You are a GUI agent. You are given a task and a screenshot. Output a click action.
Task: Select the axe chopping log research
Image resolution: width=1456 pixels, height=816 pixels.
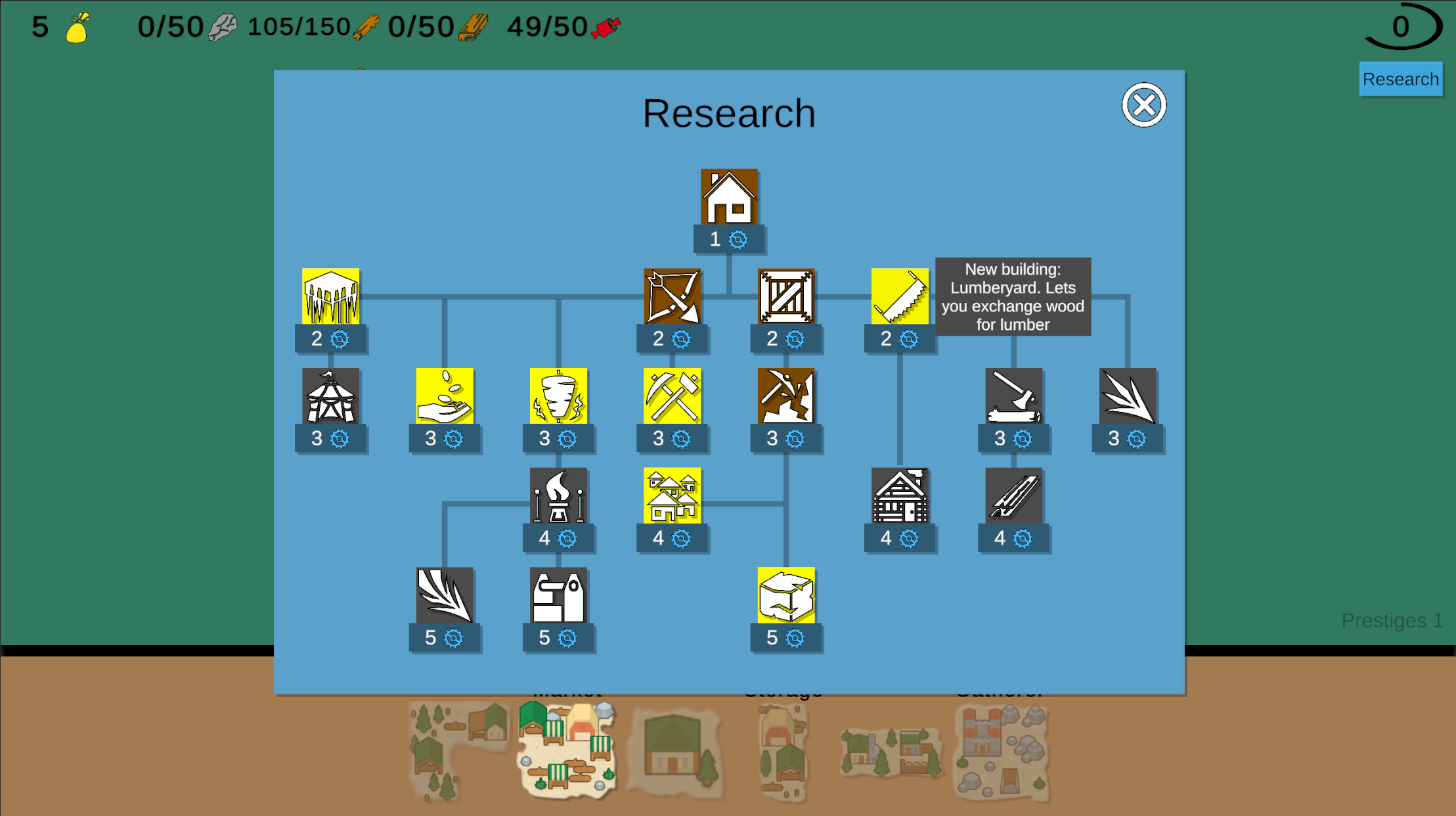[x=1013, y=396]
